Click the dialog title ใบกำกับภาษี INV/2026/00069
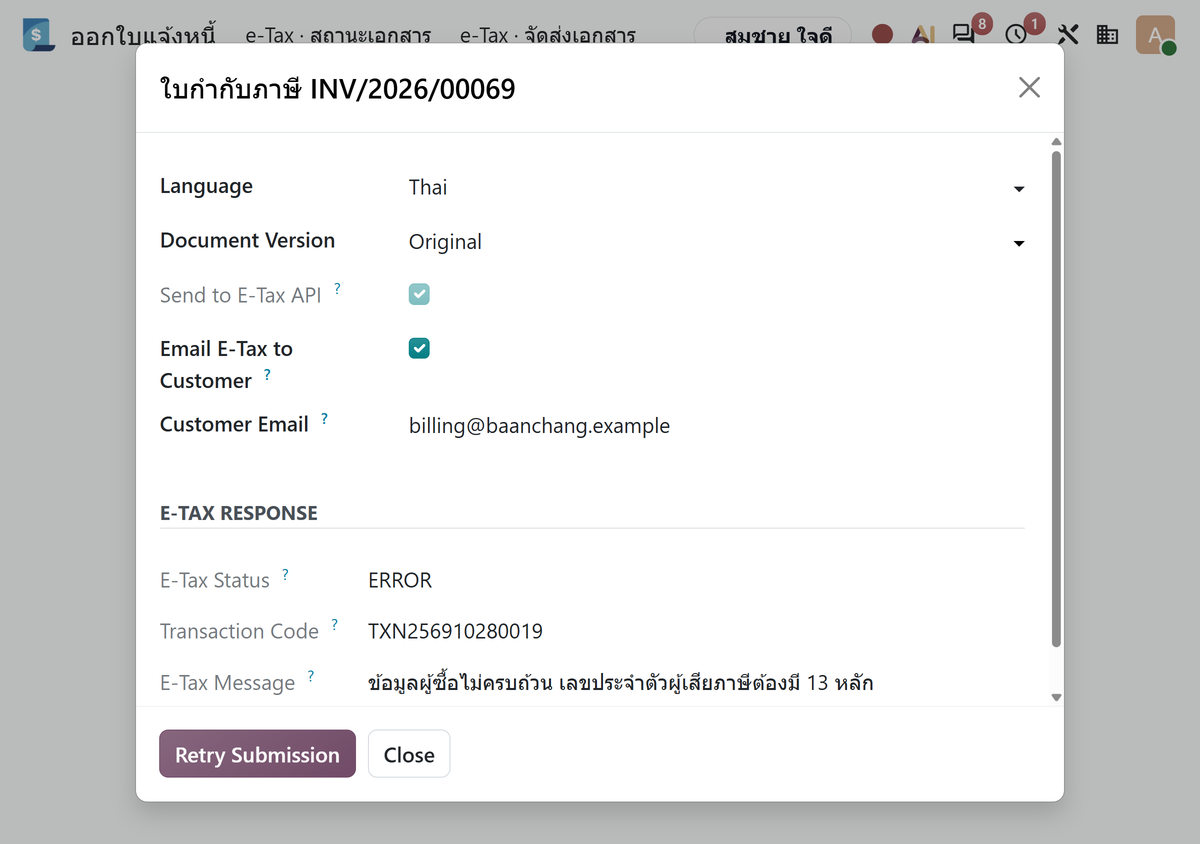 (x=338, y=90)
